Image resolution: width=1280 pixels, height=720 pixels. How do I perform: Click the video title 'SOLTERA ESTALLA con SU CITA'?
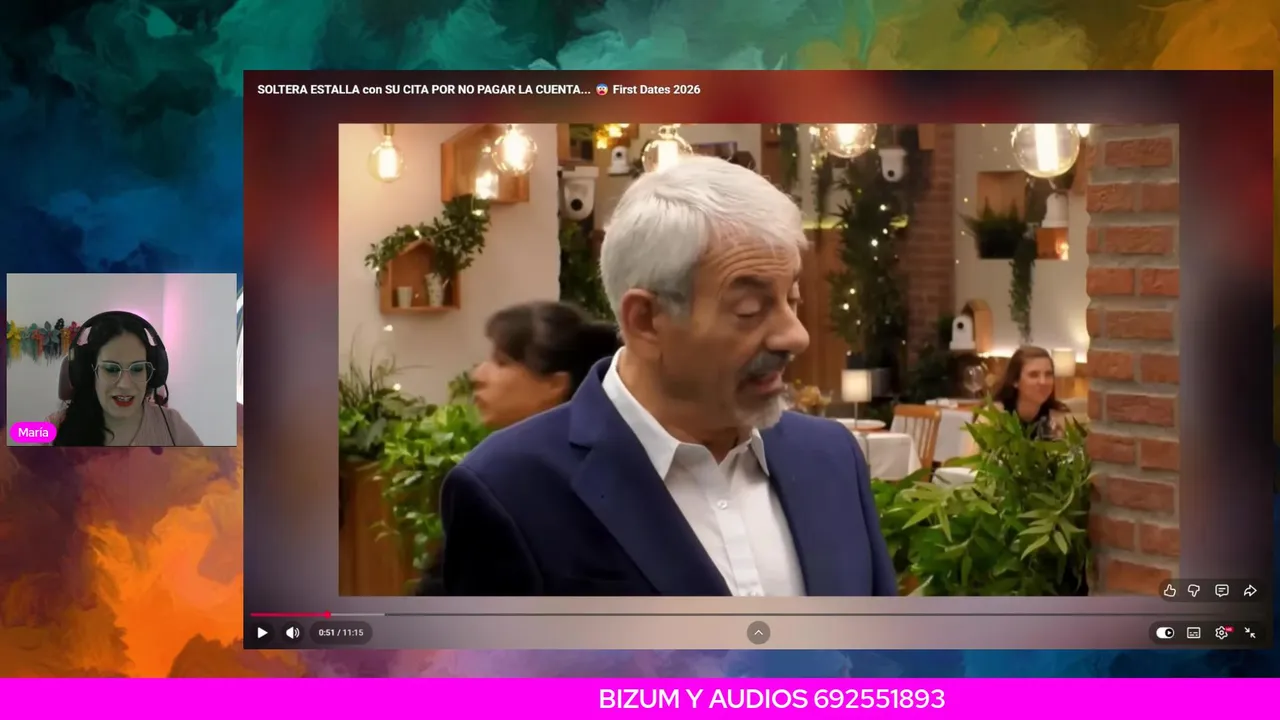click(478, 89)
